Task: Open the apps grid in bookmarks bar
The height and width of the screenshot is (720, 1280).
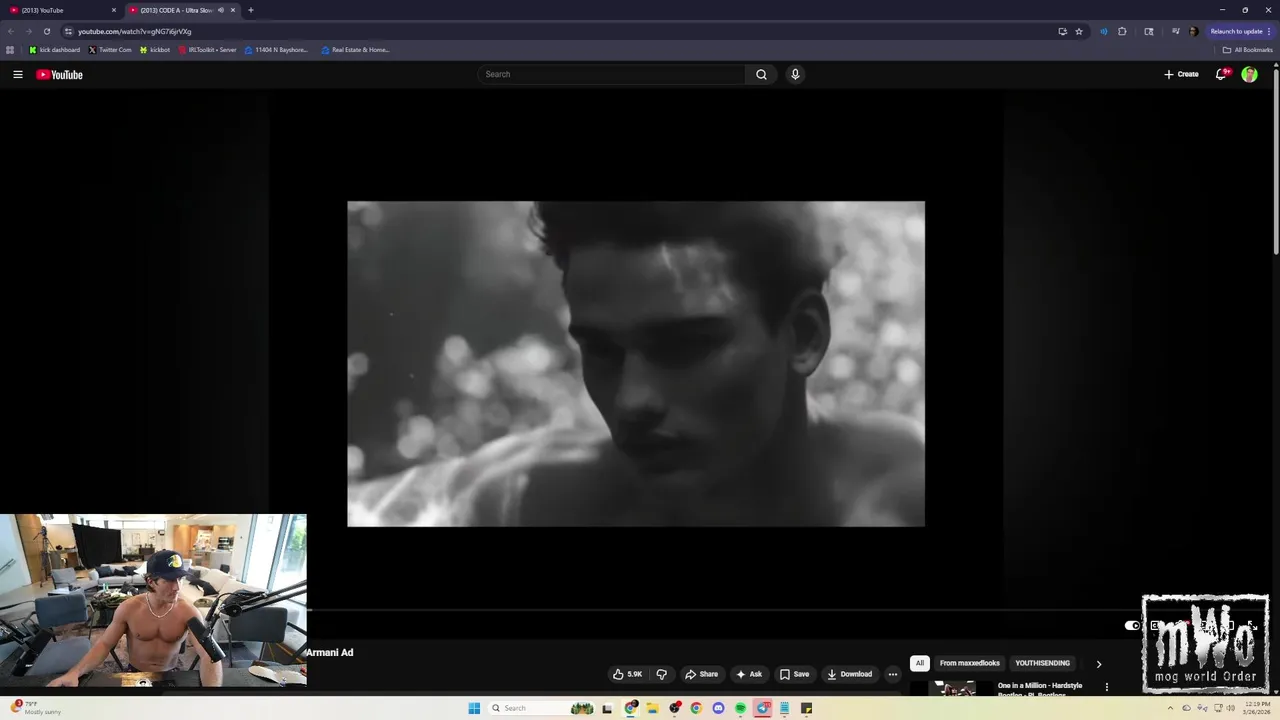Action: point(10,50)
